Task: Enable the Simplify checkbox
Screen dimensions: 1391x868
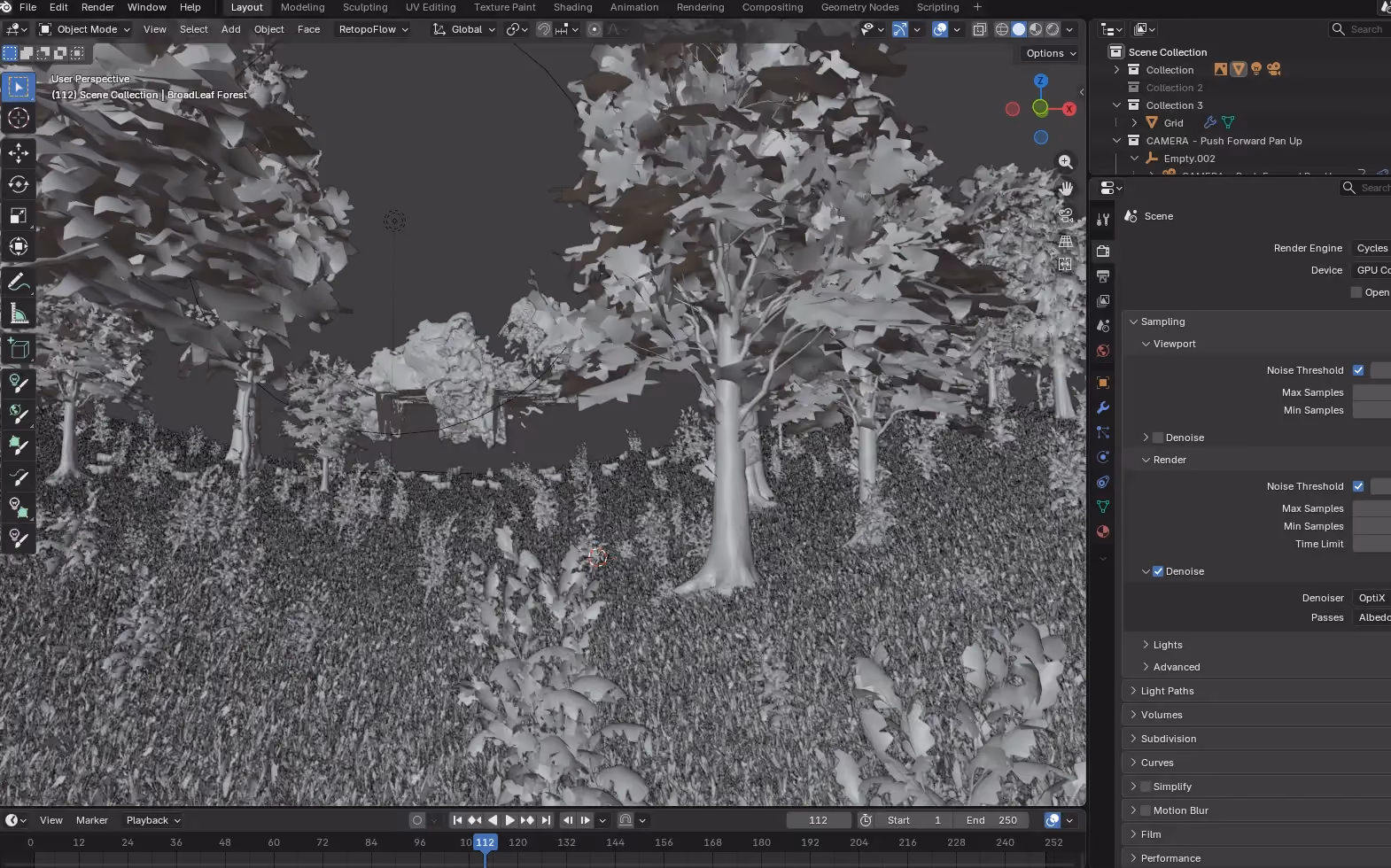Action: click(1146, 787)
